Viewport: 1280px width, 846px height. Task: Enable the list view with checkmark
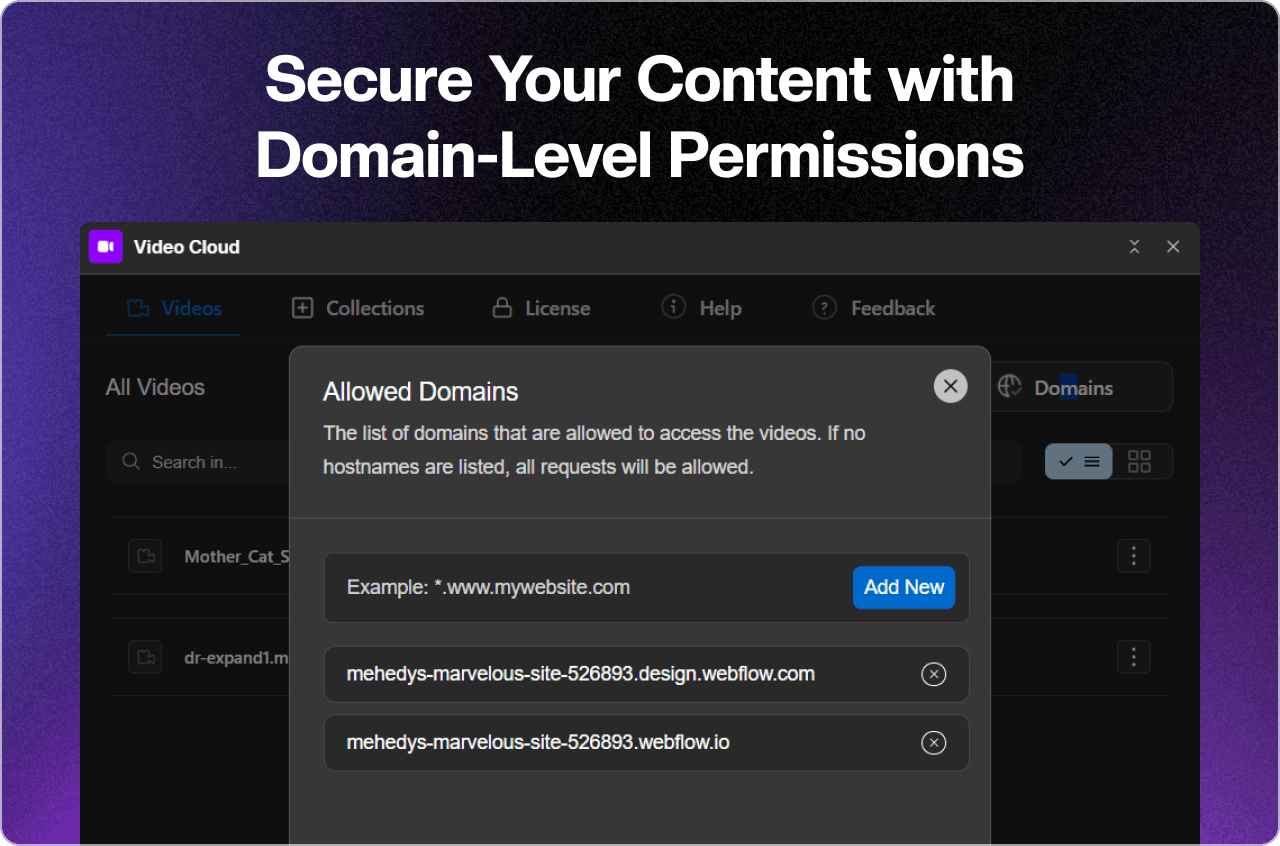[x=1078, y=461]
